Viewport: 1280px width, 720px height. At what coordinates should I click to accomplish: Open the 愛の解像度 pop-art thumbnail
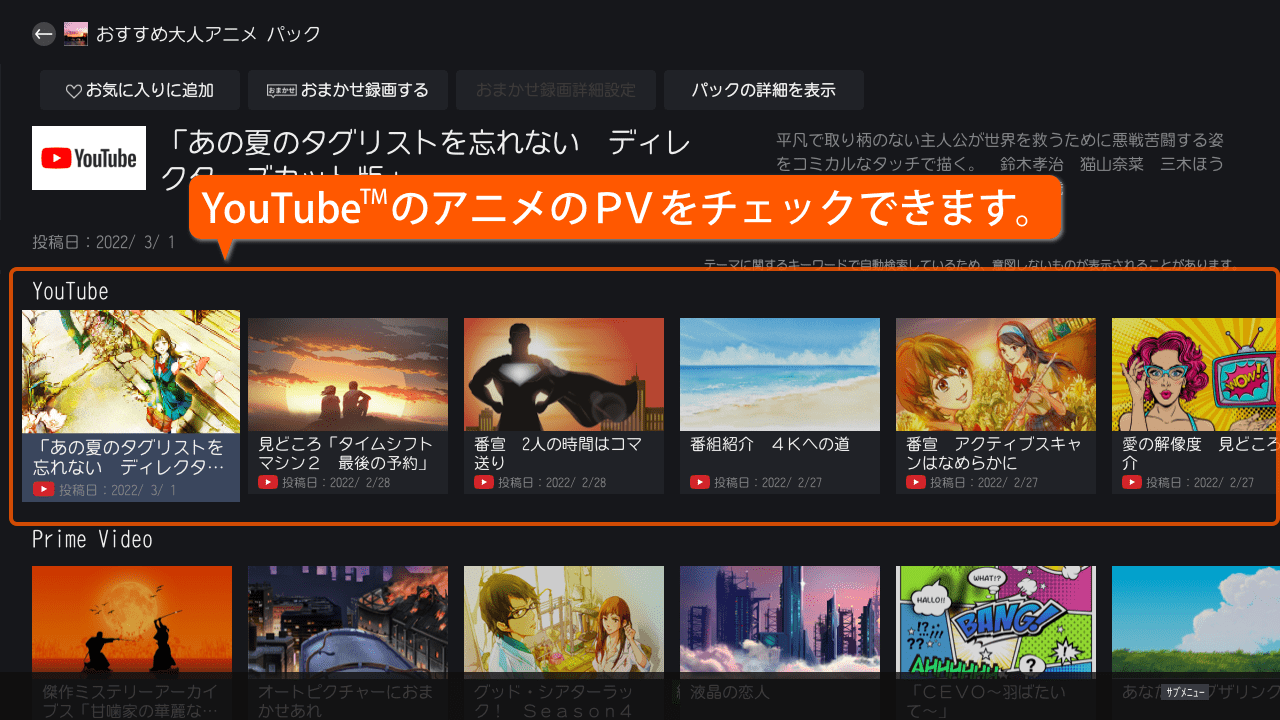coord(1196,374)
